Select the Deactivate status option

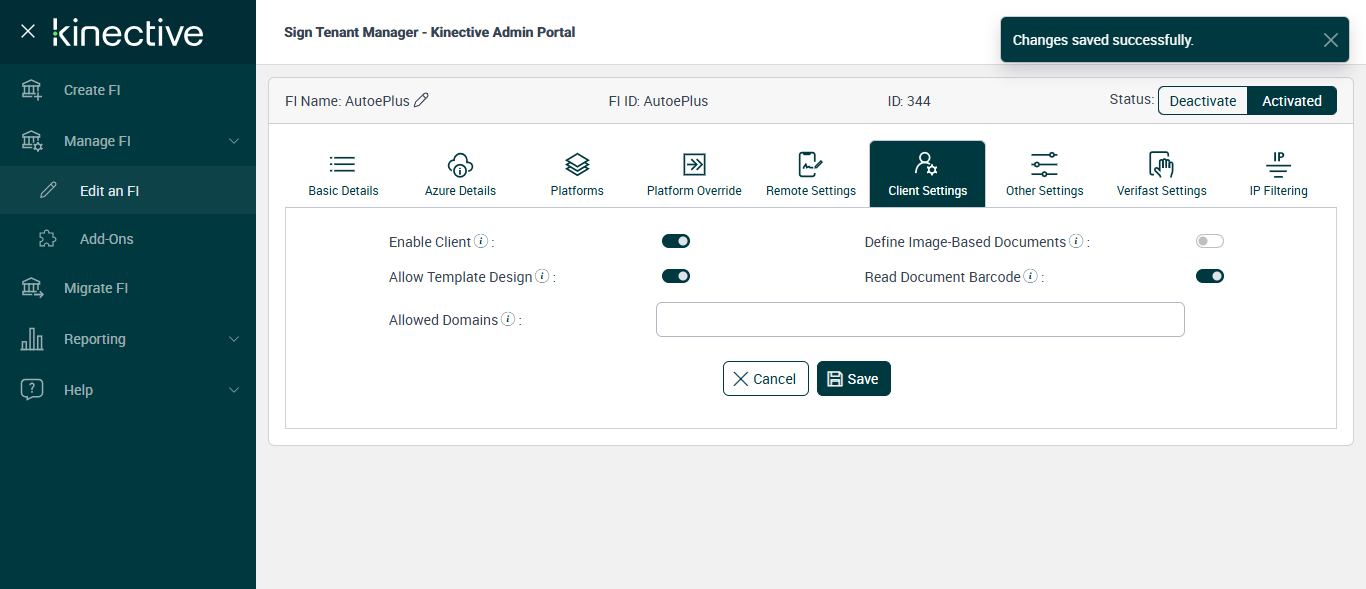(x=1203, y=100)
